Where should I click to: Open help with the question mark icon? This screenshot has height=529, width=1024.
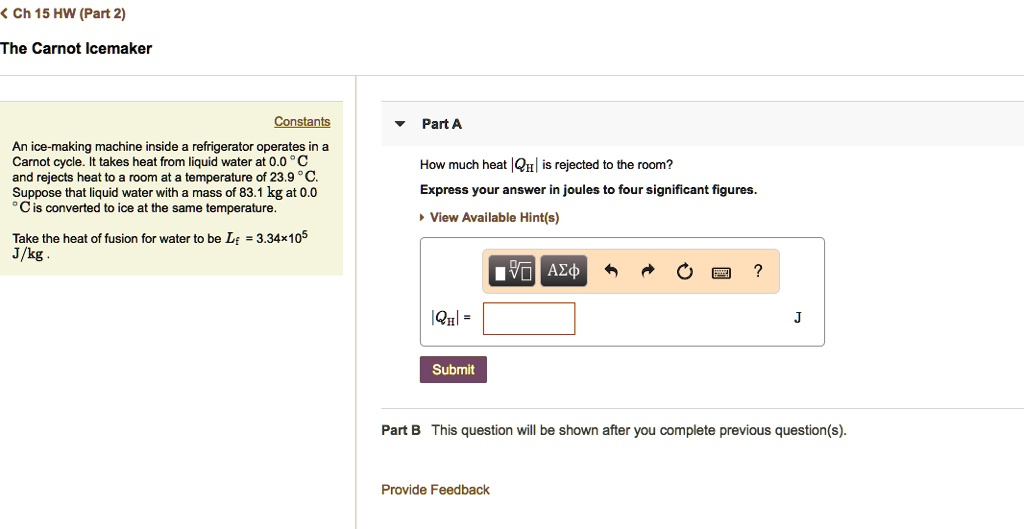click(758, 271)
